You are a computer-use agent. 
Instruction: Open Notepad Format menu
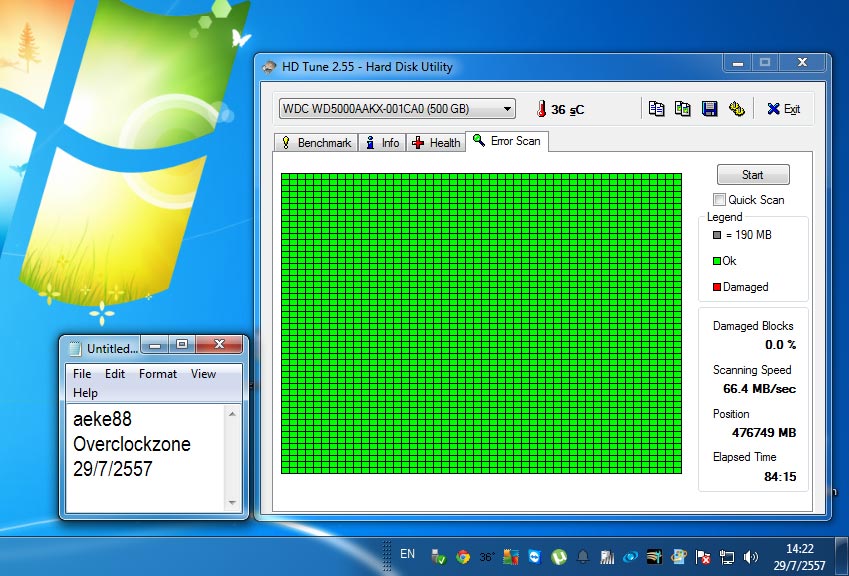[x=158, y=374]
